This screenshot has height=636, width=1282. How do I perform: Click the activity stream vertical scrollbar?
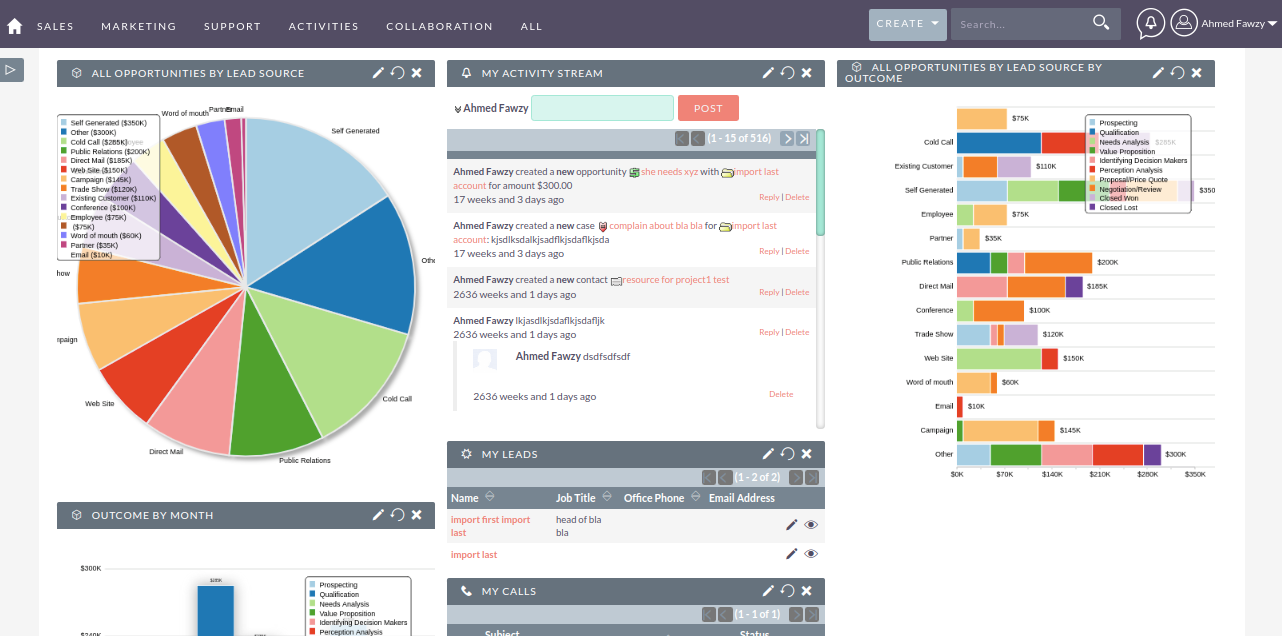click(x=821, y=182)
